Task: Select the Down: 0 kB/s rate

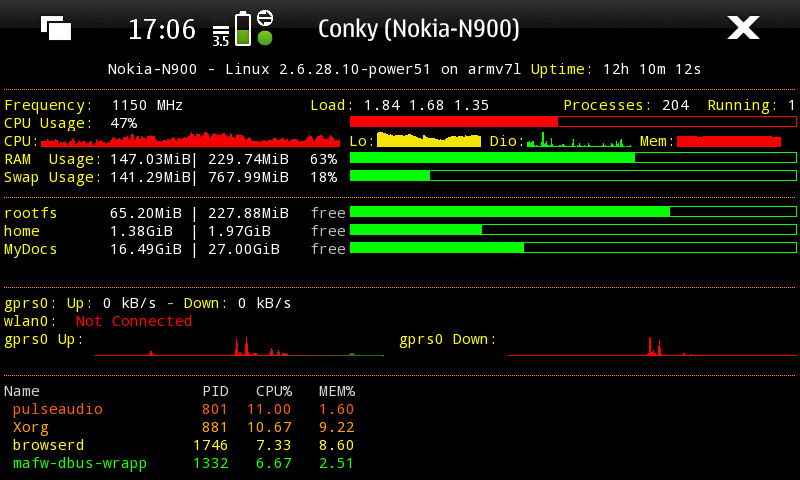Action: 237,304
